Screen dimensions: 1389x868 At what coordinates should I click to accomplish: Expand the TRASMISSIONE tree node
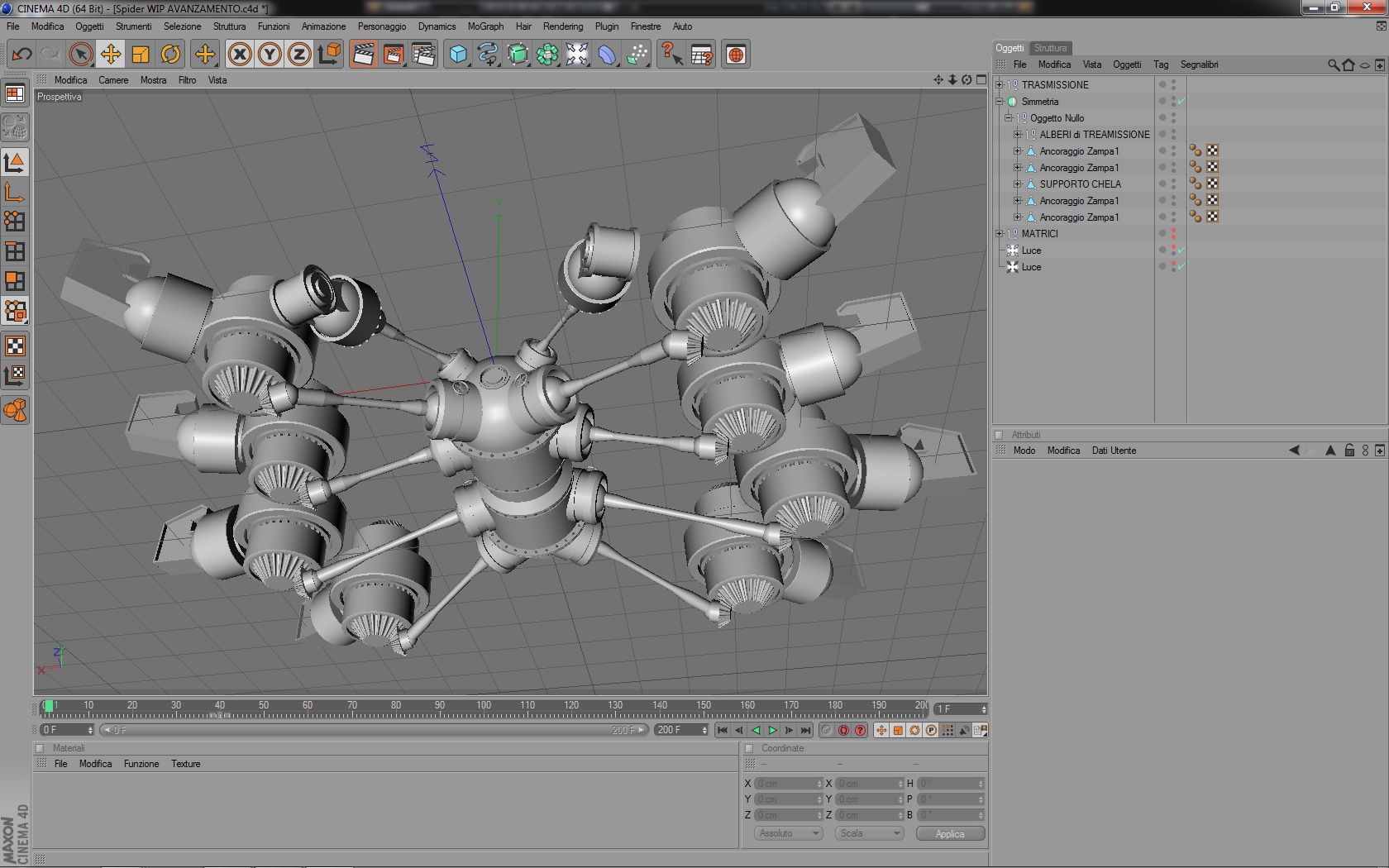[1000, 85]
